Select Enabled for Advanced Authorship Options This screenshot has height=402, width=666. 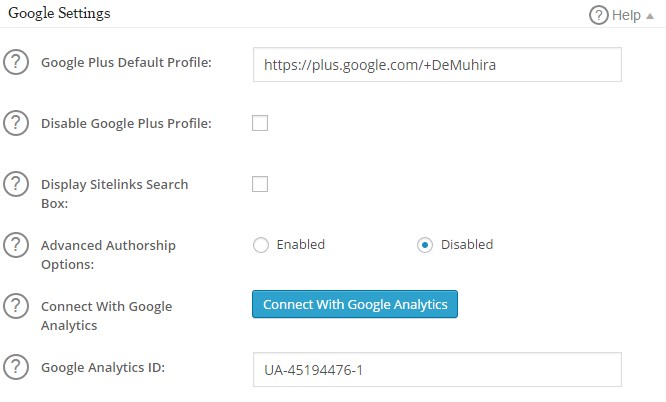coord(261,245)
